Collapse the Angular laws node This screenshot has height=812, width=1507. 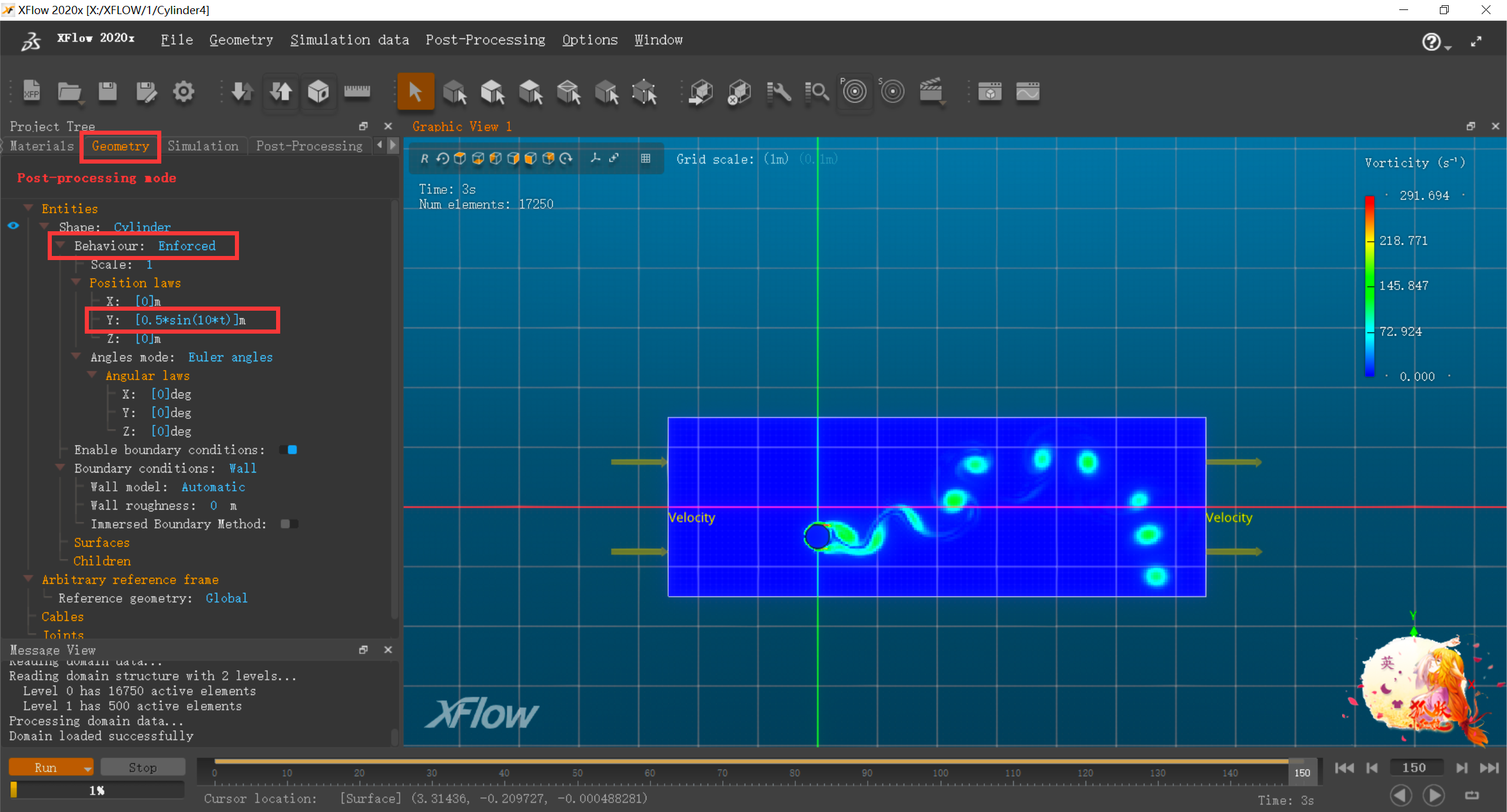pos(92,375)
